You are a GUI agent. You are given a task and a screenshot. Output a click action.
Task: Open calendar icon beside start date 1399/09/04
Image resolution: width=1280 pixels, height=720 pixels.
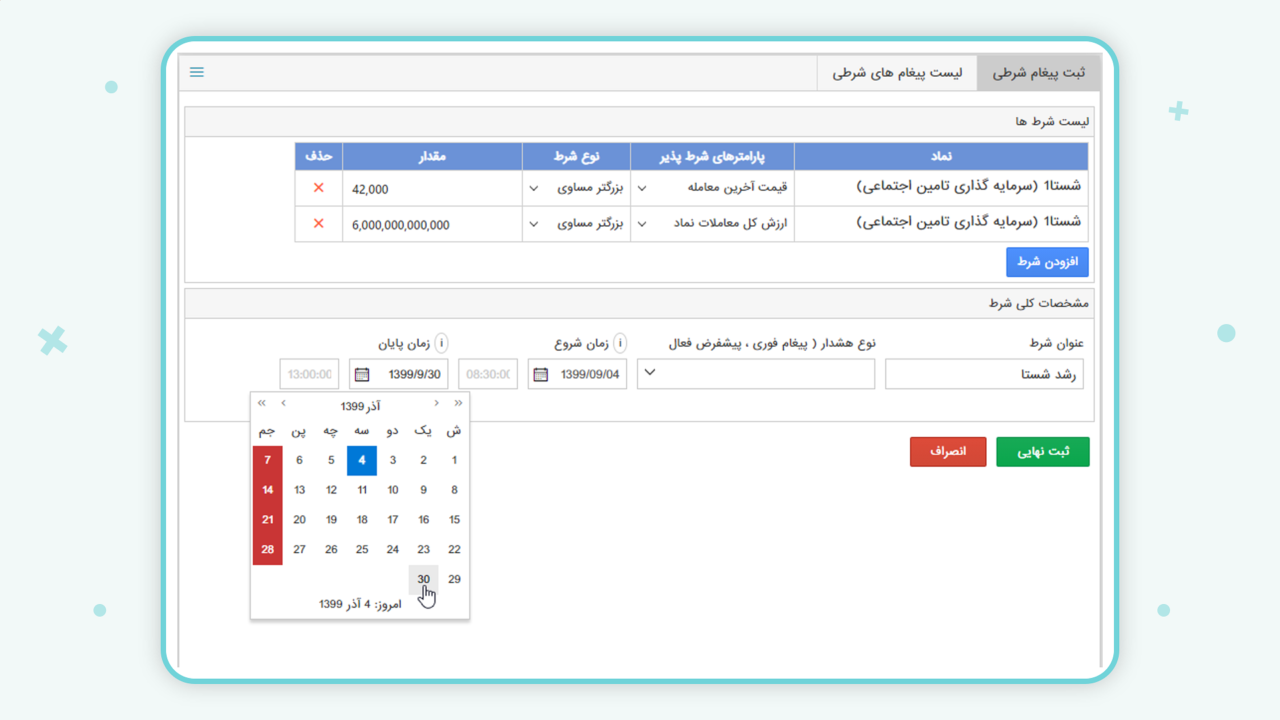[541, 375]
